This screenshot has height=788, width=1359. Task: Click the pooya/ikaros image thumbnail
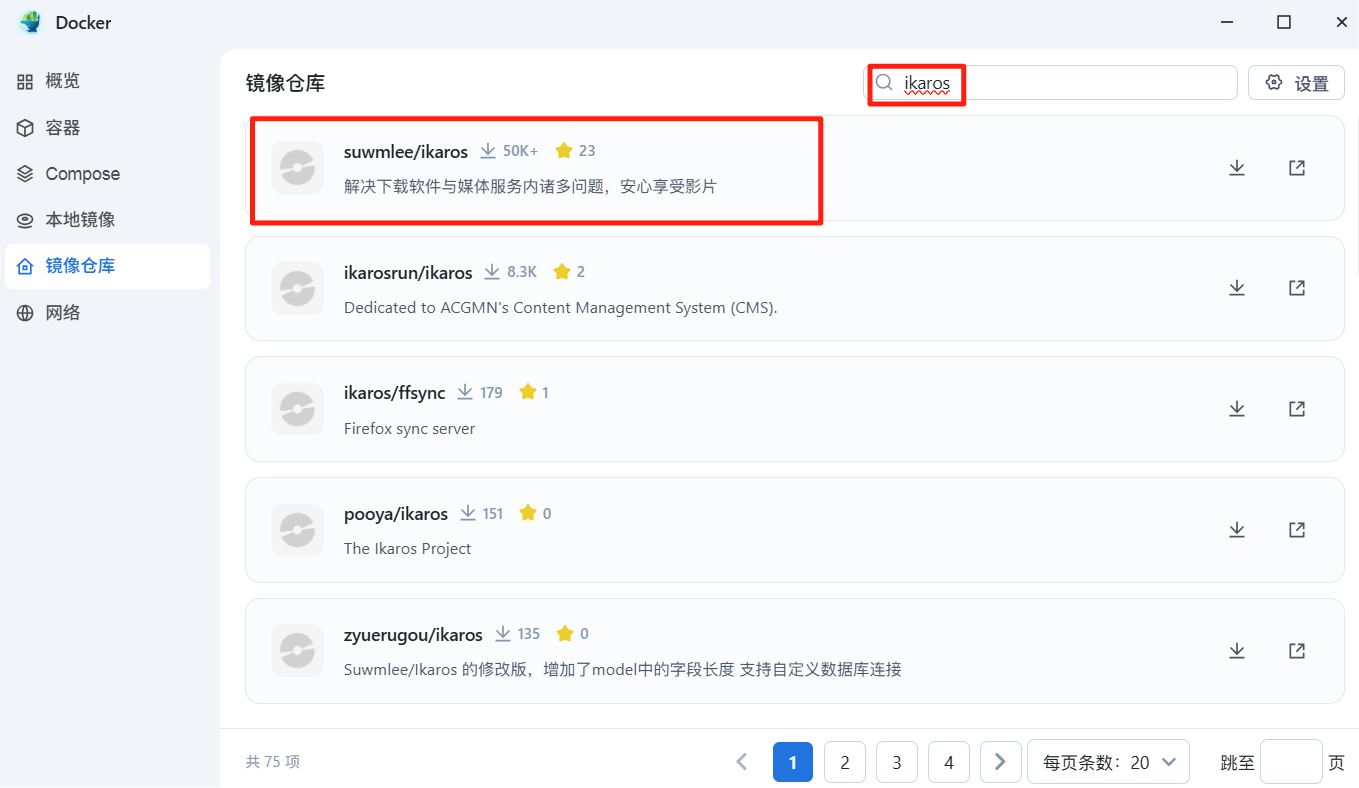(297, 530)
